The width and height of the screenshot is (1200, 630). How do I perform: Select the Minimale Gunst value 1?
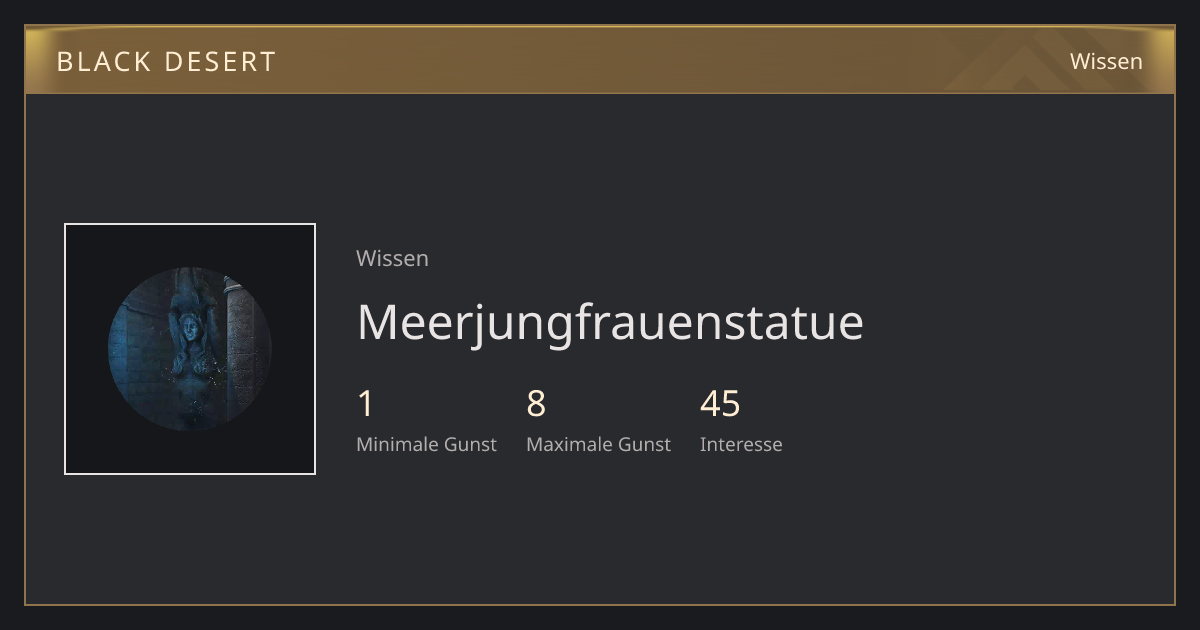[365, 404]
